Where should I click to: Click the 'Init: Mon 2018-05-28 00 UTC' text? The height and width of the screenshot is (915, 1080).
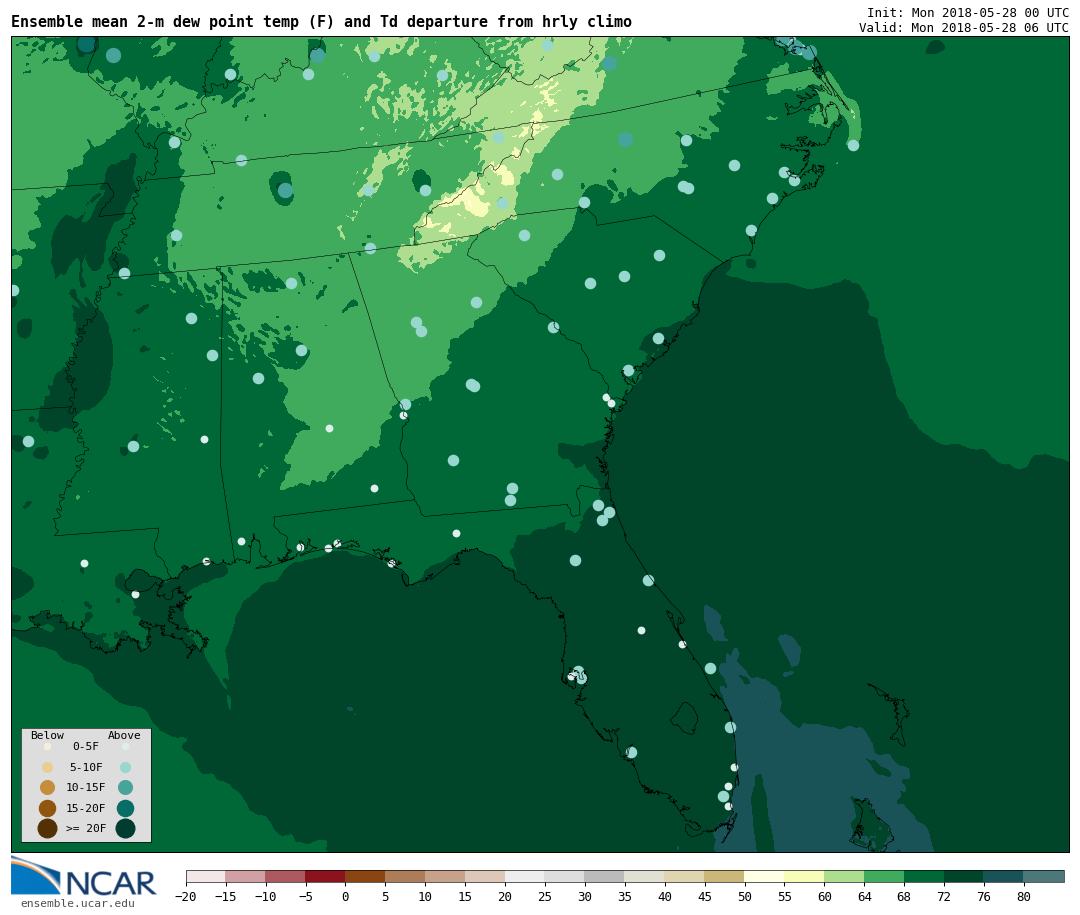(968, 12)
